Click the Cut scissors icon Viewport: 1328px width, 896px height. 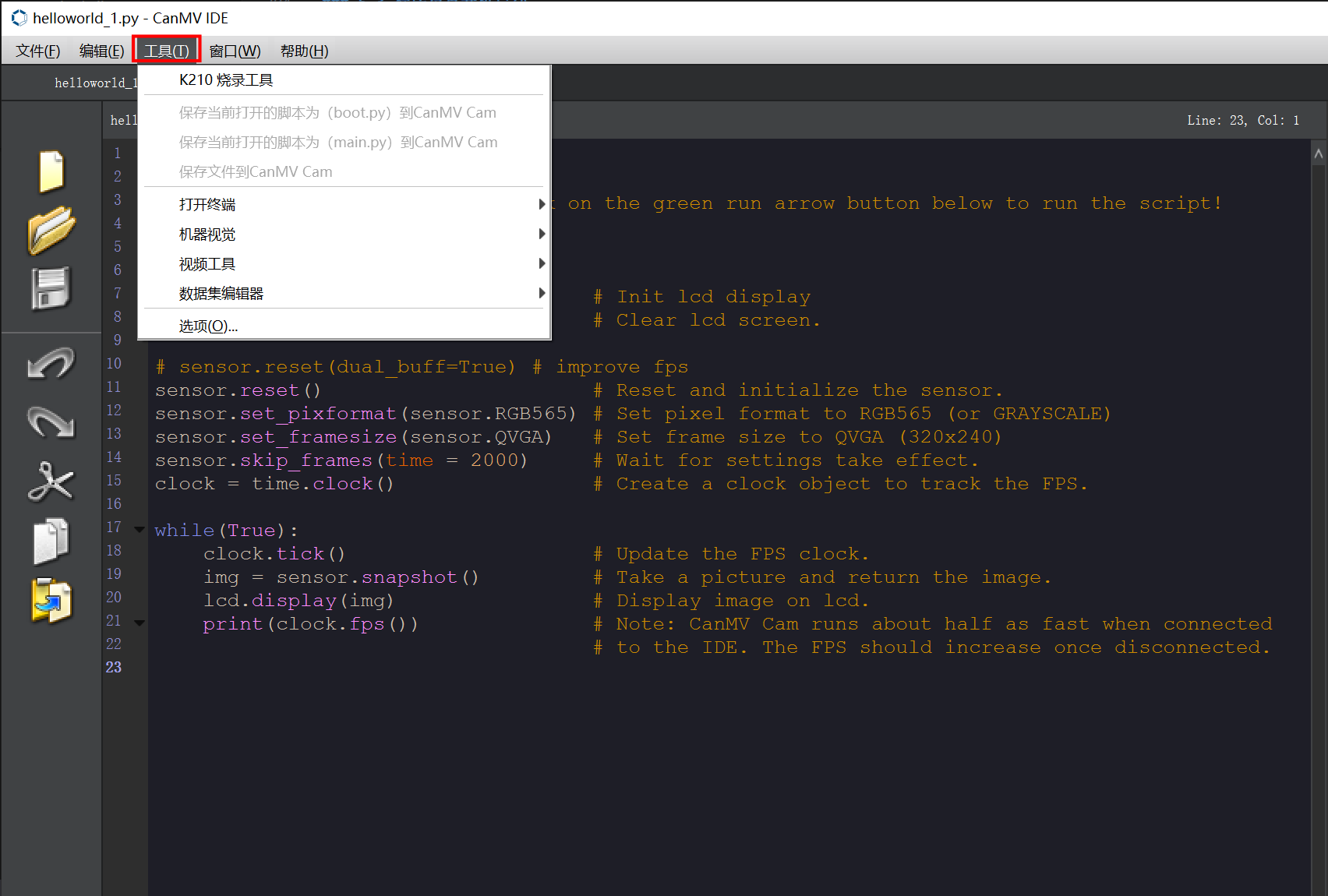pyautogui.click(x=51, y=481)
